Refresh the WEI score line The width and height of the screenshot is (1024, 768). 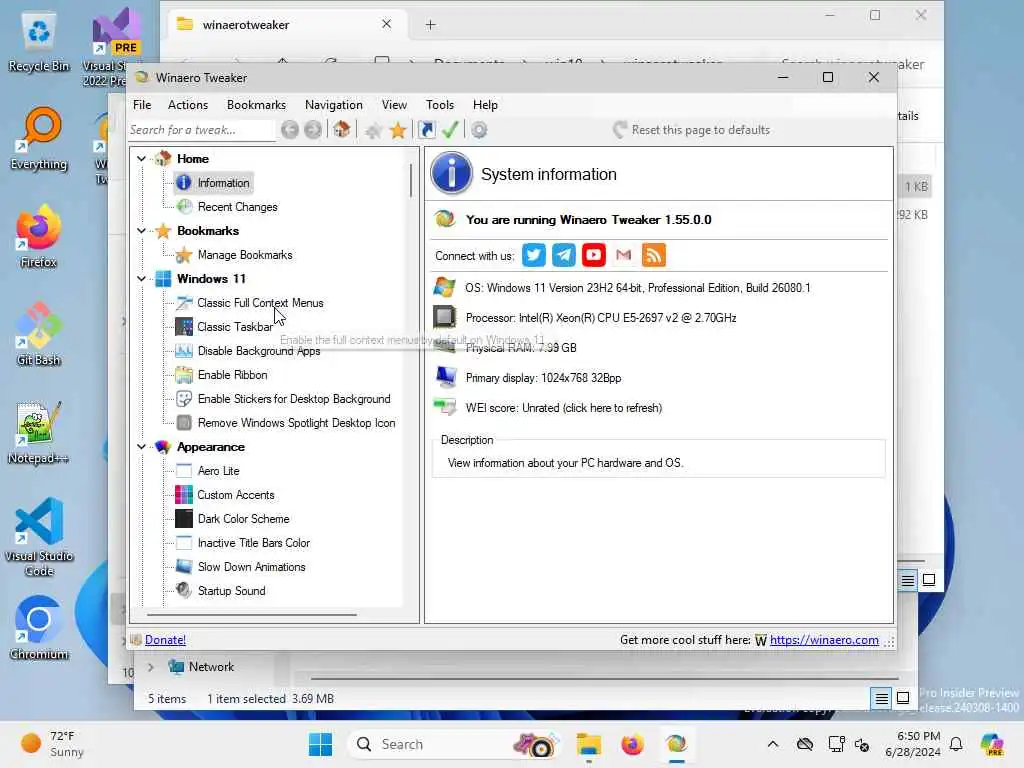[x=564, y=408]
